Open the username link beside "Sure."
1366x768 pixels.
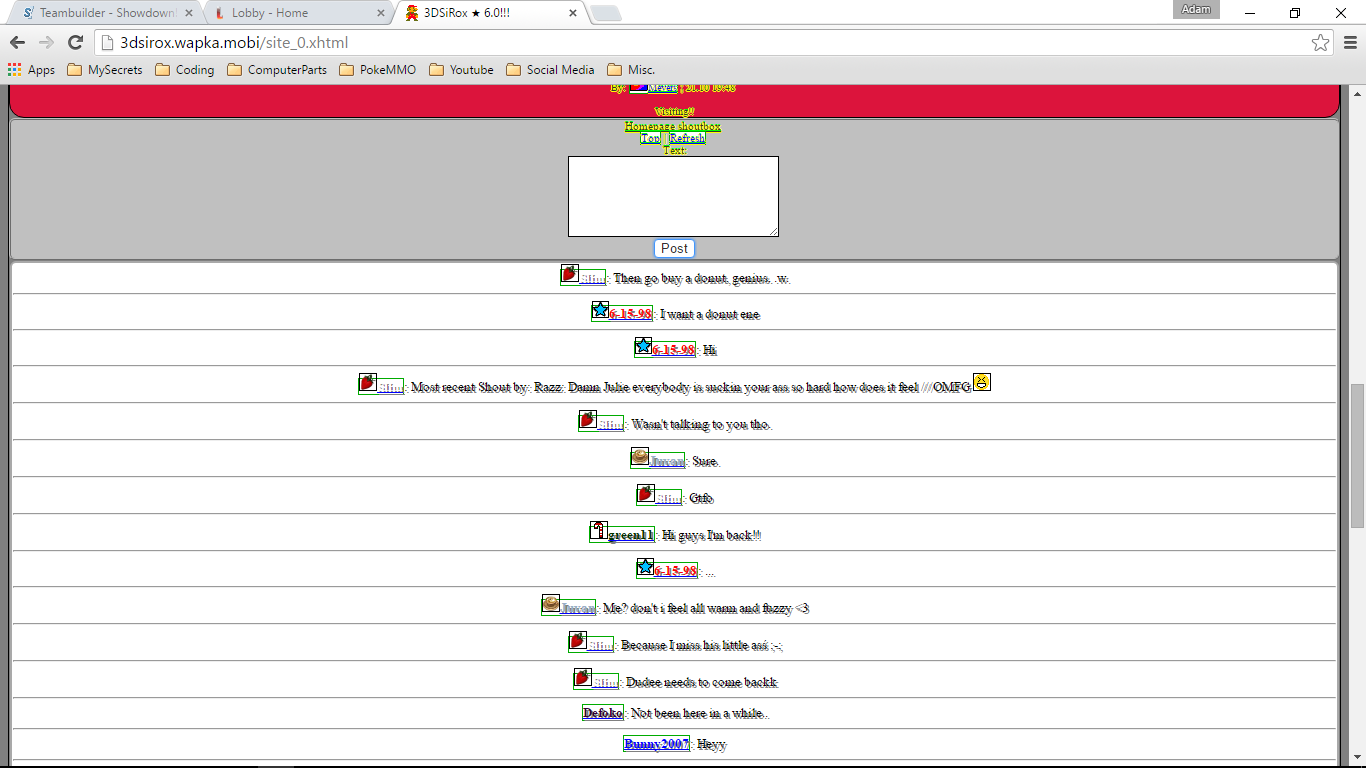click(x=667, y=462)
